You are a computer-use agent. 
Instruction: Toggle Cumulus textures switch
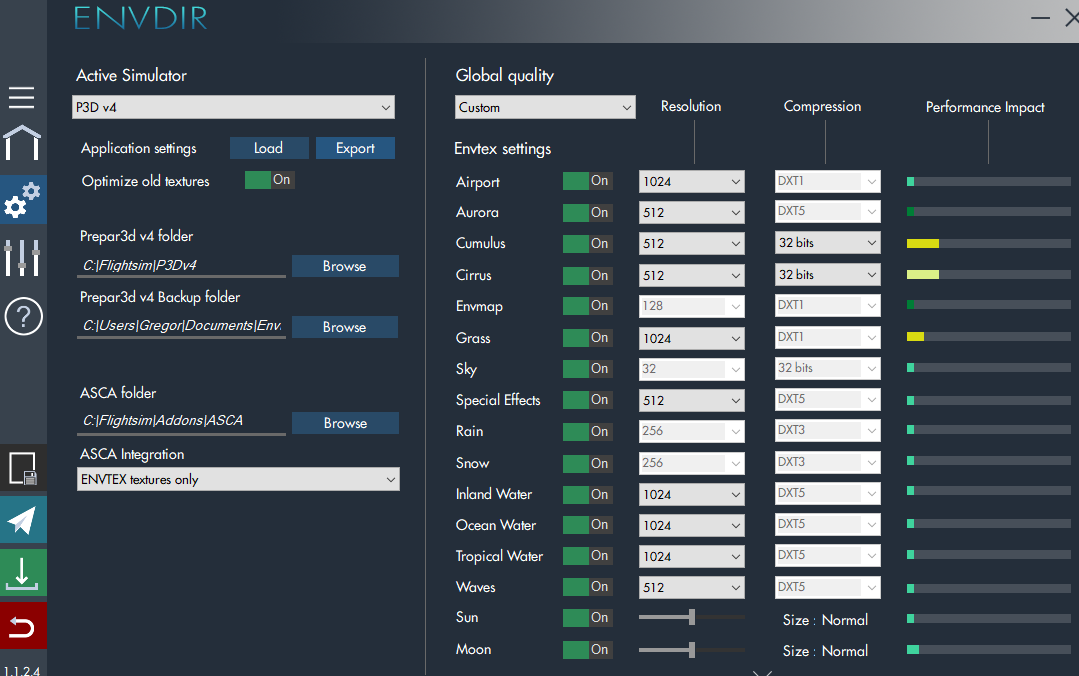(x=587, y=244)
